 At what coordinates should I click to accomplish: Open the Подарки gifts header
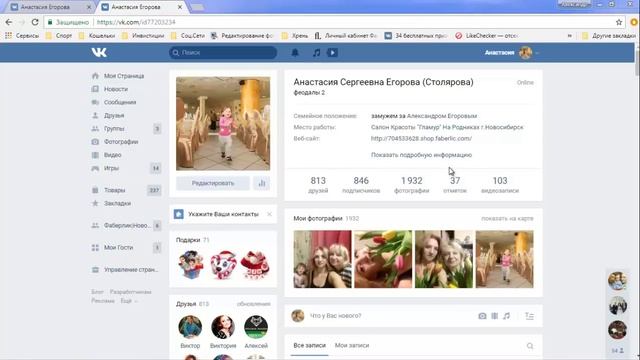[x=193, y=240]
